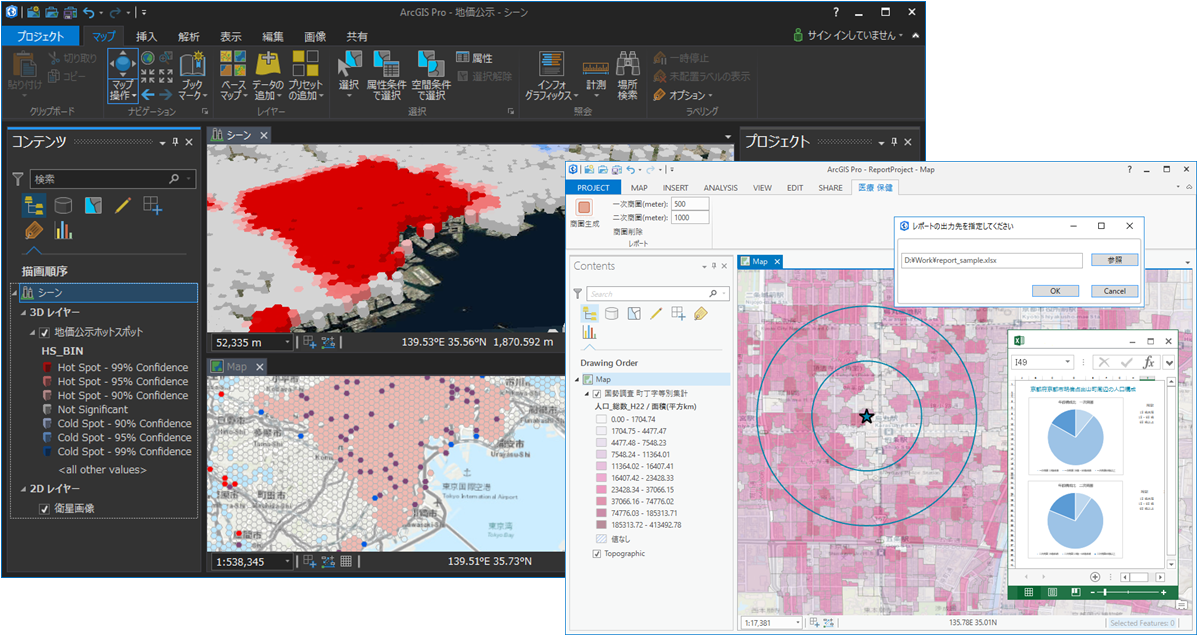Switch to the 解析 ribbon tab
The height and width of the screenshot is (638, 1203).
[x=189, y=36]
